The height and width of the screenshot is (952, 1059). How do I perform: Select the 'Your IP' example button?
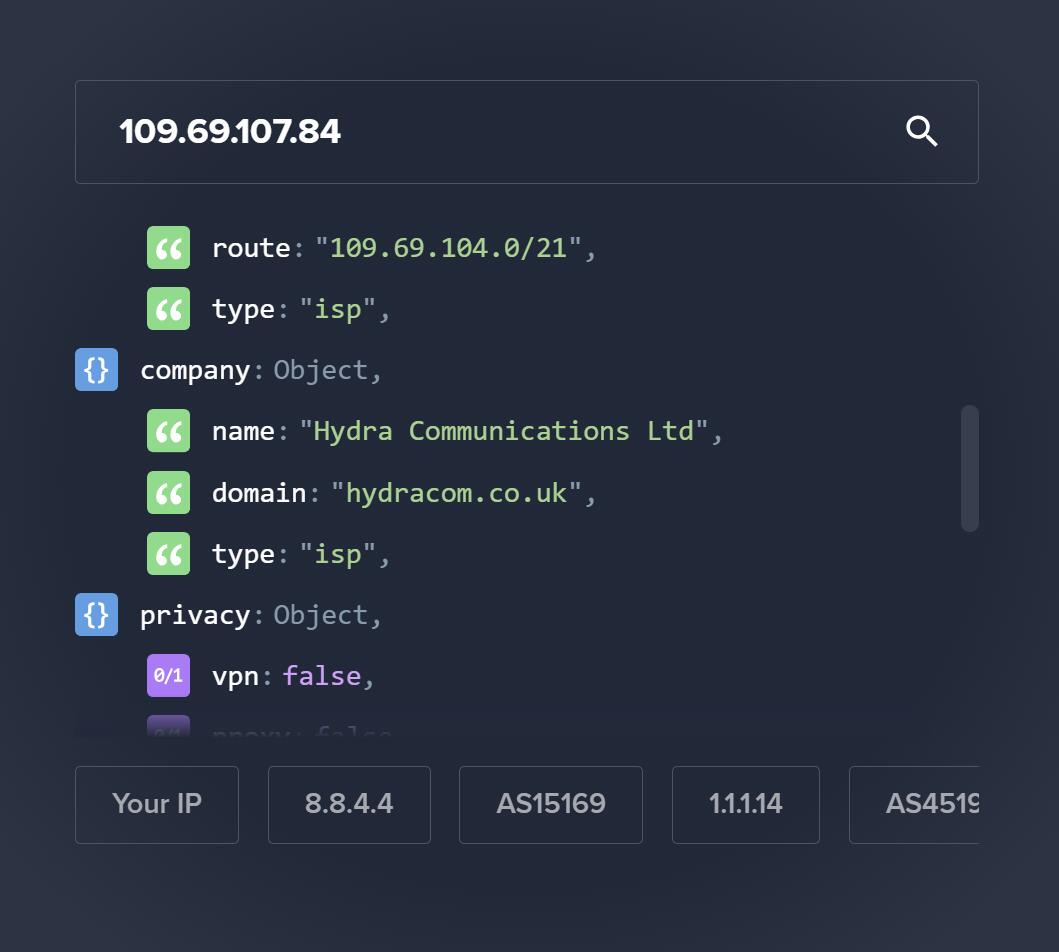pyautogui.click(x=157, y=804)
